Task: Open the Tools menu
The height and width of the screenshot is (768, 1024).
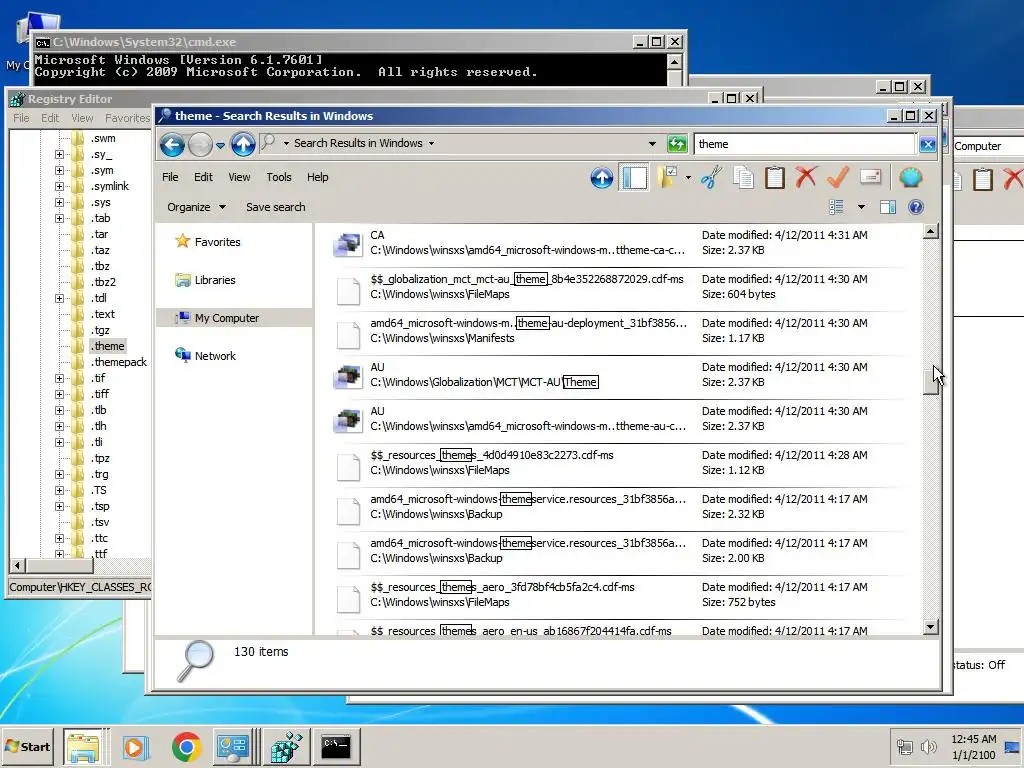Action: click(279, 177)
